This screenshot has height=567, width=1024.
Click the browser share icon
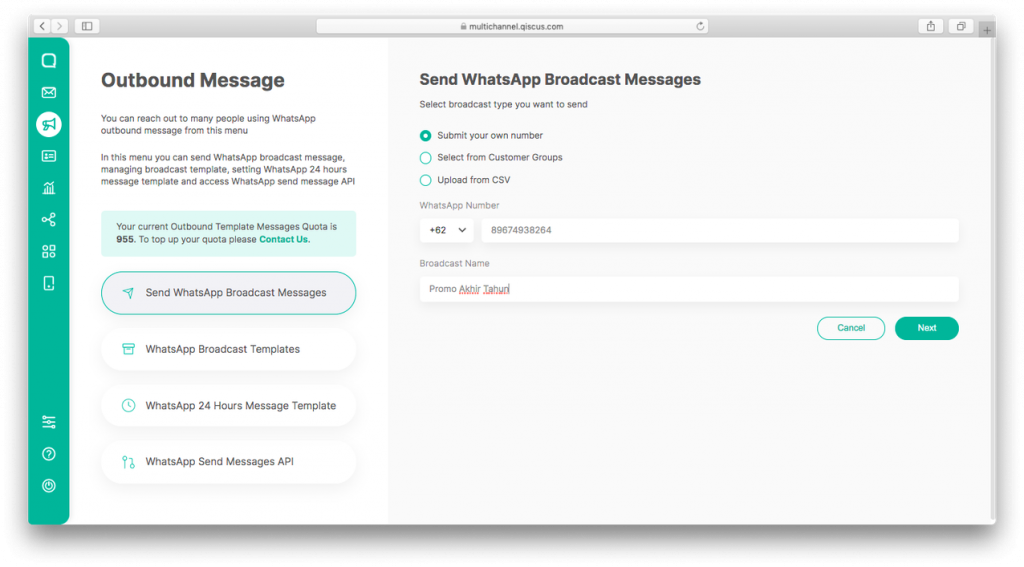[931, 26]
